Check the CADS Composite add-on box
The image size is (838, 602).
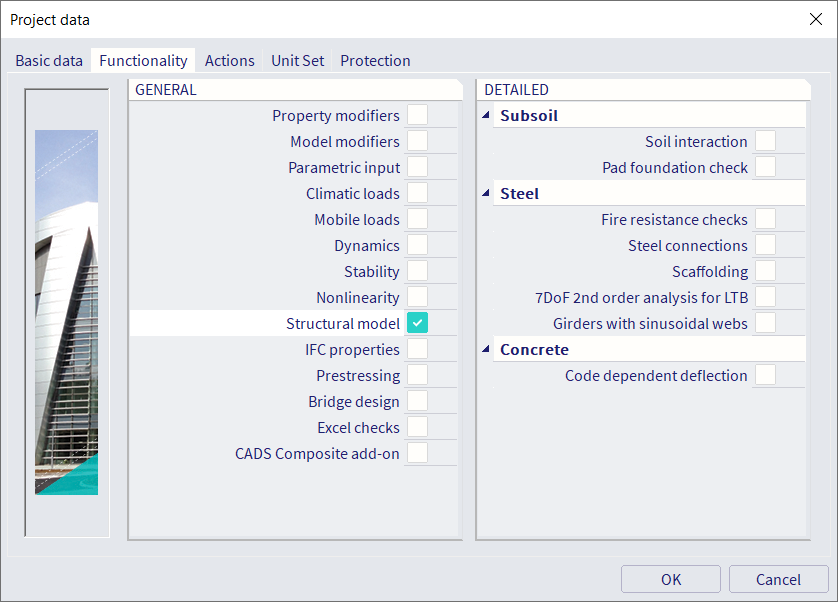417,452
